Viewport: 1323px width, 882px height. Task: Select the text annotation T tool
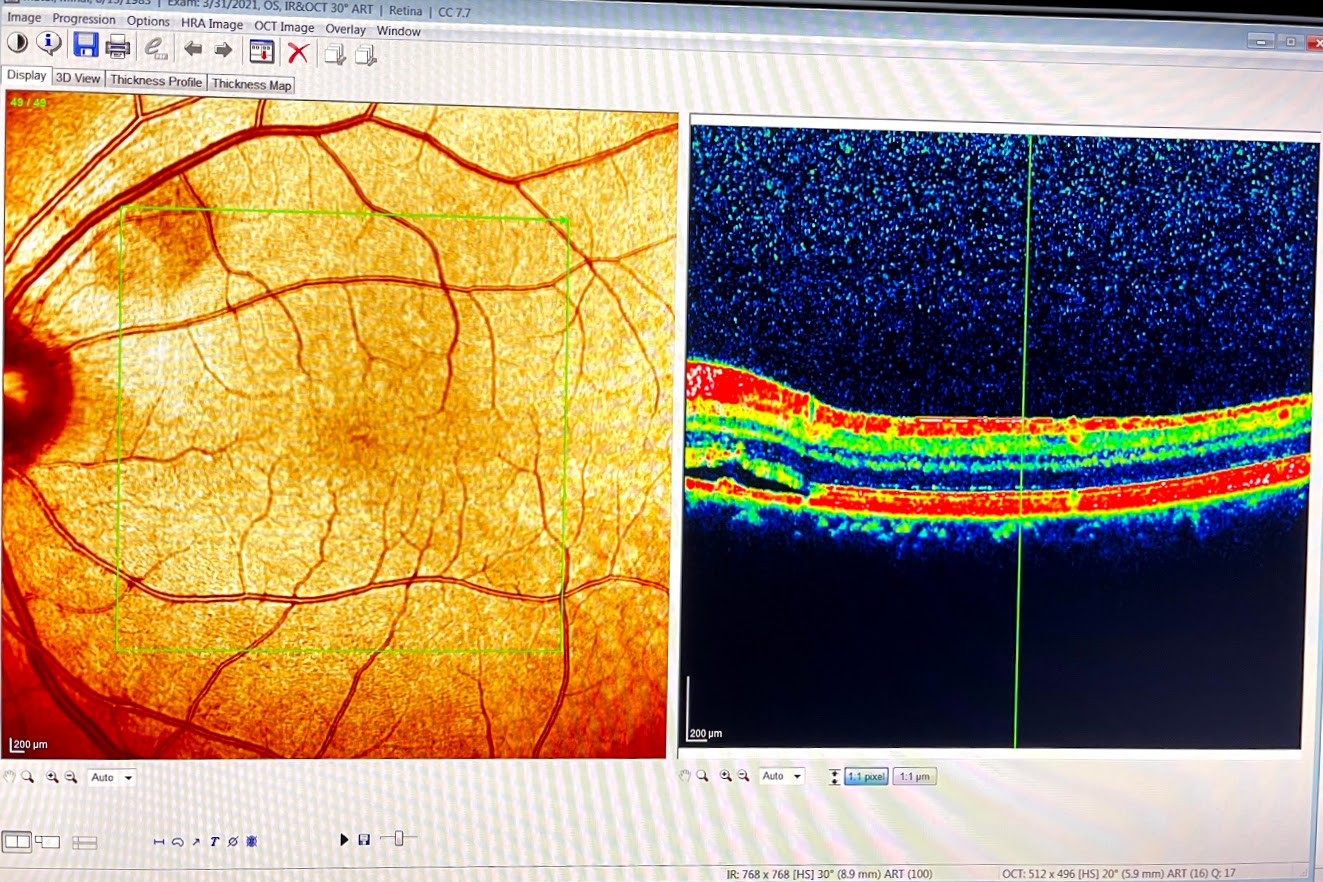point(214,842)
